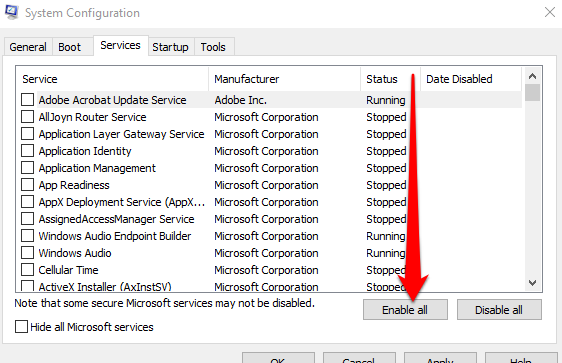Click the Disable all button

point(499,310)
